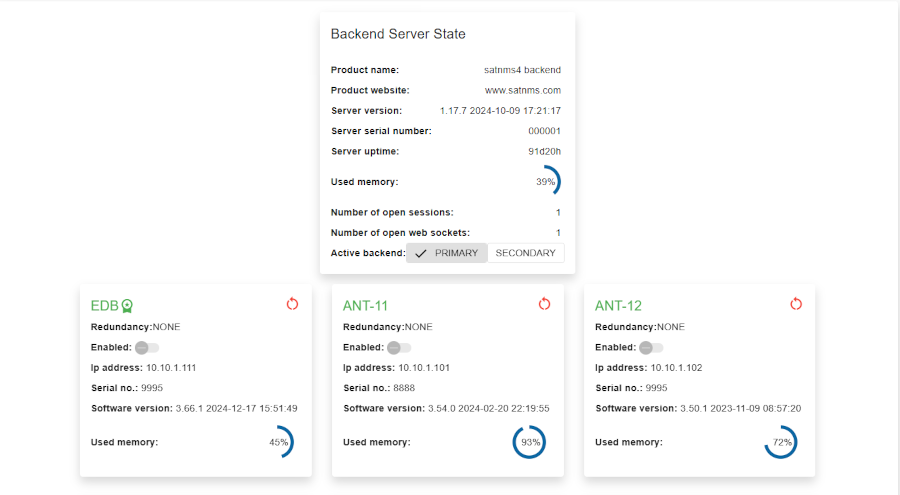
Task: Click IP address 10.10.1.102 on ANT-12
Action: click(676, 368)
